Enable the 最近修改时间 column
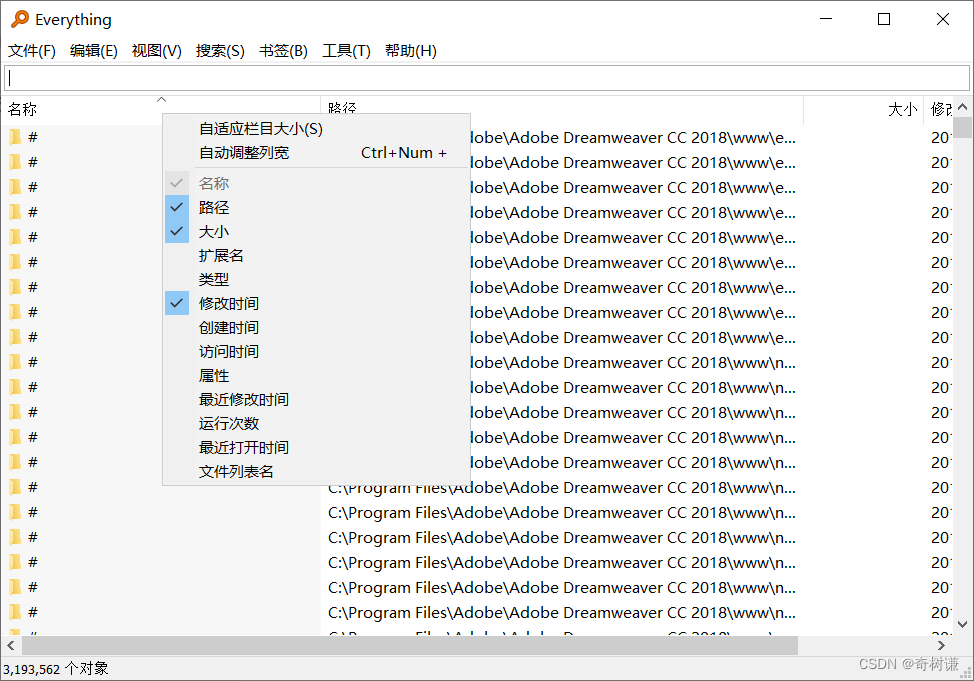 (316, 400)
